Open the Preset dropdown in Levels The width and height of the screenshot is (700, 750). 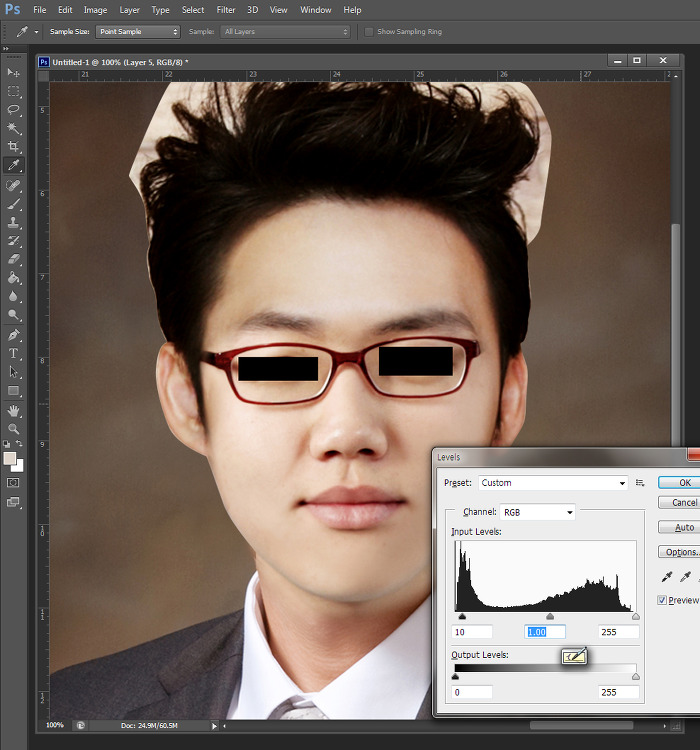coord(552,483)
